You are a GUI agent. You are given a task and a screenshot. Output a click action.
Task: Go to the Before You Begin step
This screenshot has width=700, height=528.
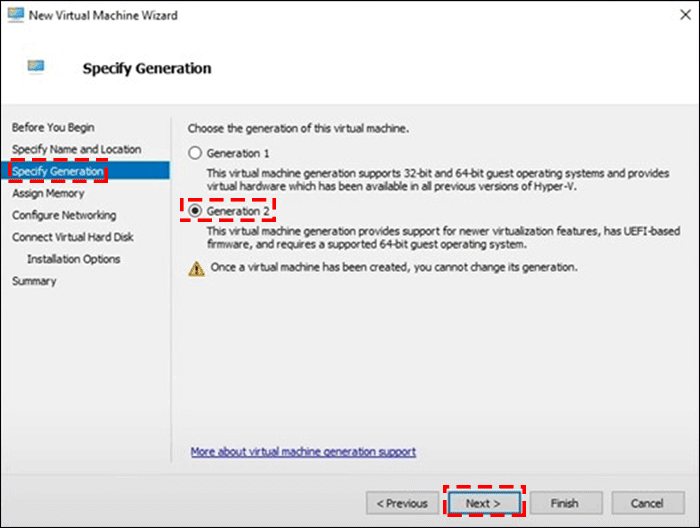click(x=53, y=127)
